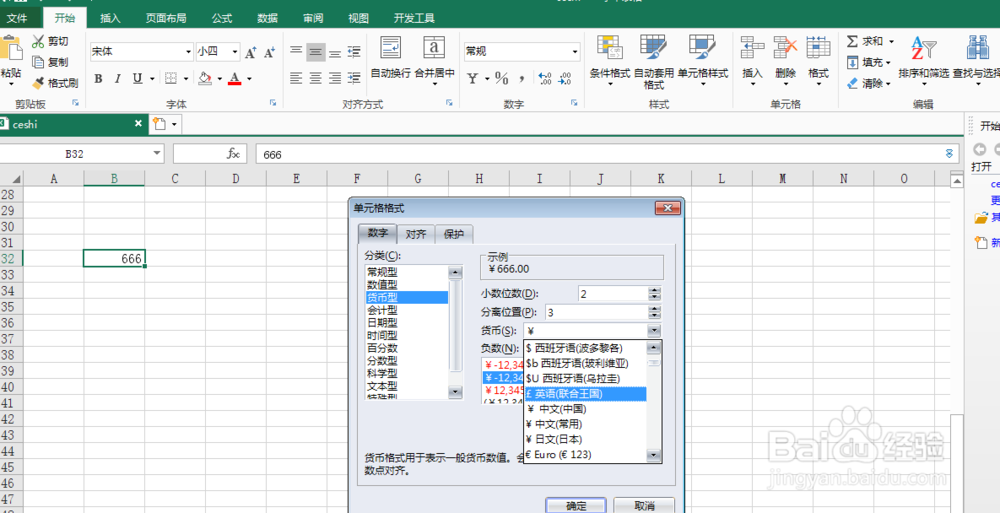
Task: Open the 货币 currency symbol dropdown
Action: pyautogui.click(x=654, y=330)
